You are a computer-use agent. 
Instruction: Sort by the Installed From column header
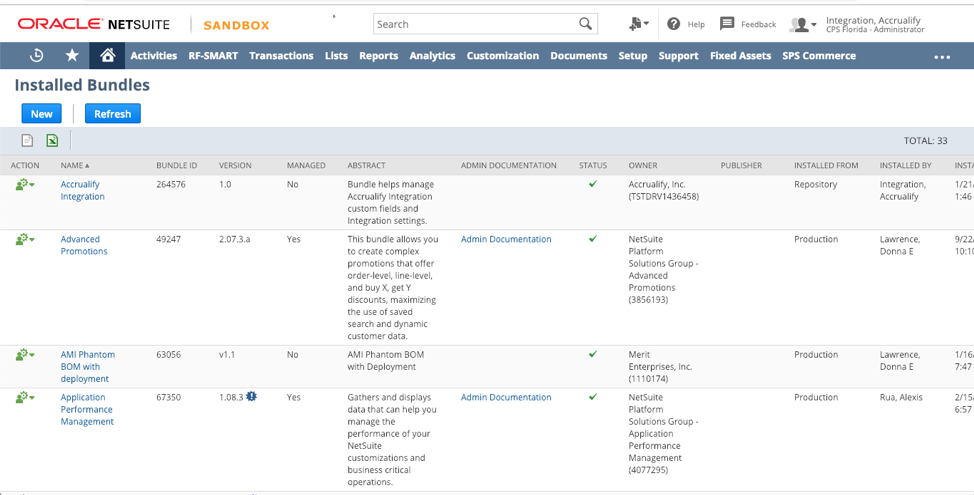[826, 165]
